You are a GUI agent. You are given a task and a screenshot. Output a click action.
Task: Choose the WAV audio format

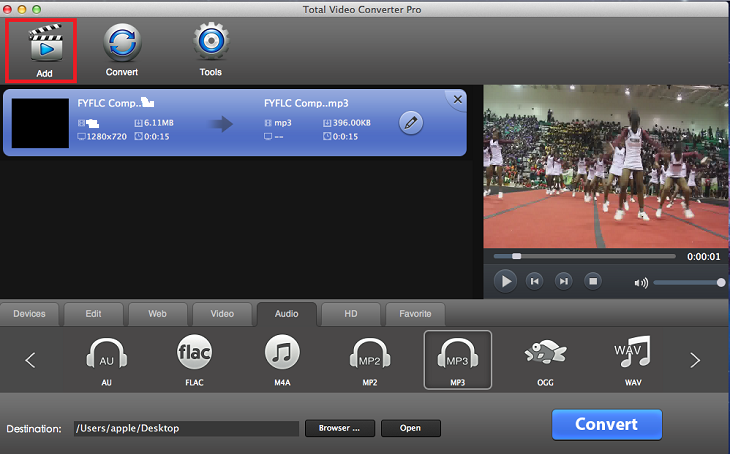coord(633,360)
